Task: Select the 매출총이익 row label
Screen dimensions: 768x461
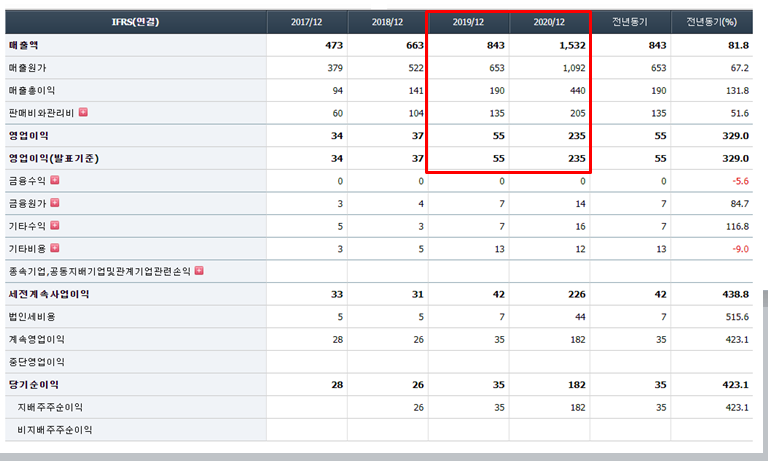Action: click(x=32, y=90)
